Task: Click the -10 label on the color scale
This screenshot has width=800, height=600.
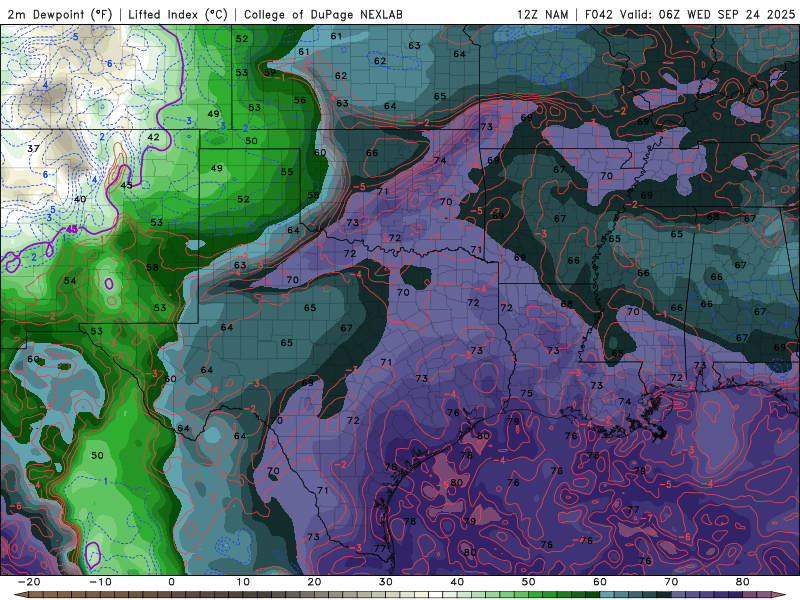Action: pos(100,582)
